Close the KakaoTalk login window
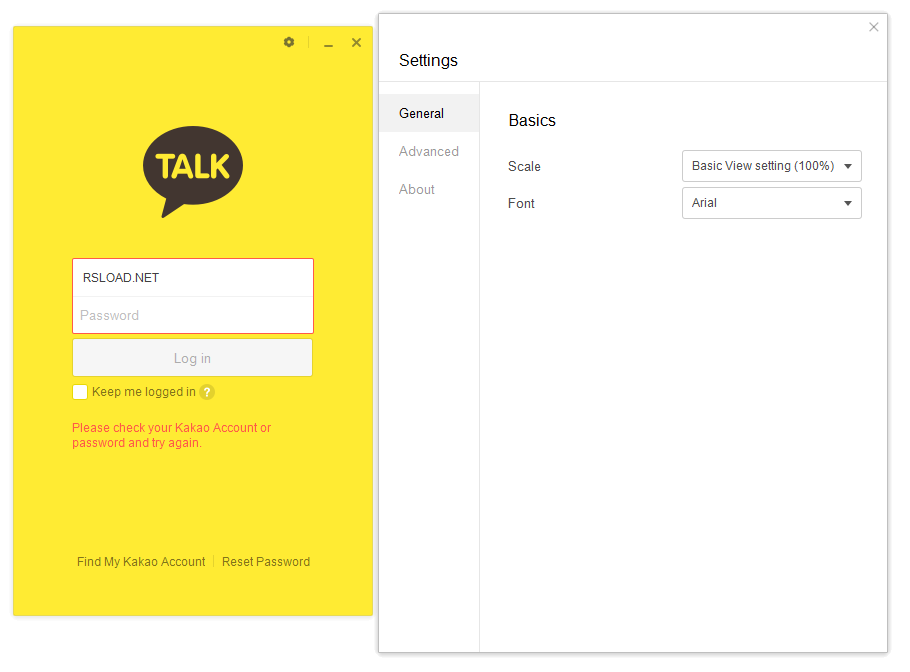910x672 pixels. [x=356, y=42]
